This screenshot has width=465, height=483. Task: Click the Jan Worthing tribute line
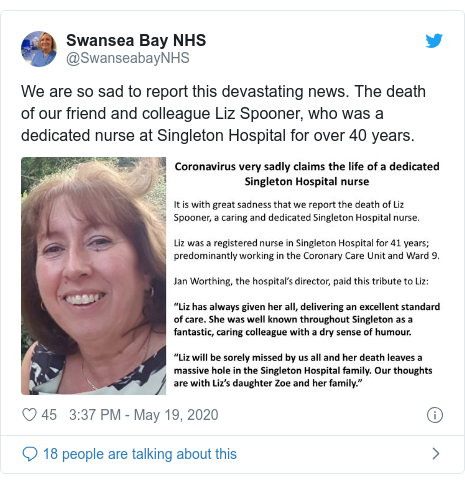click(301, 281)
